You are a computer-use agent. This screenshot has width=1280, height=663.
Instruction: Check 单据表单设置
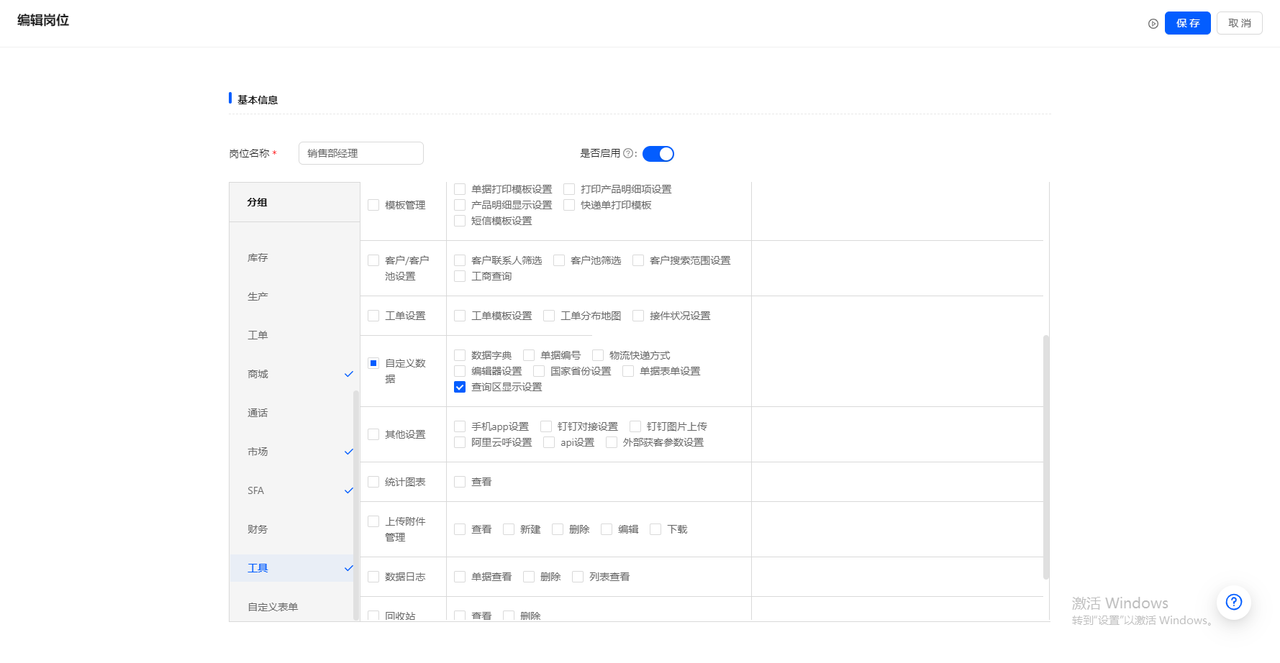pos(628,371)
